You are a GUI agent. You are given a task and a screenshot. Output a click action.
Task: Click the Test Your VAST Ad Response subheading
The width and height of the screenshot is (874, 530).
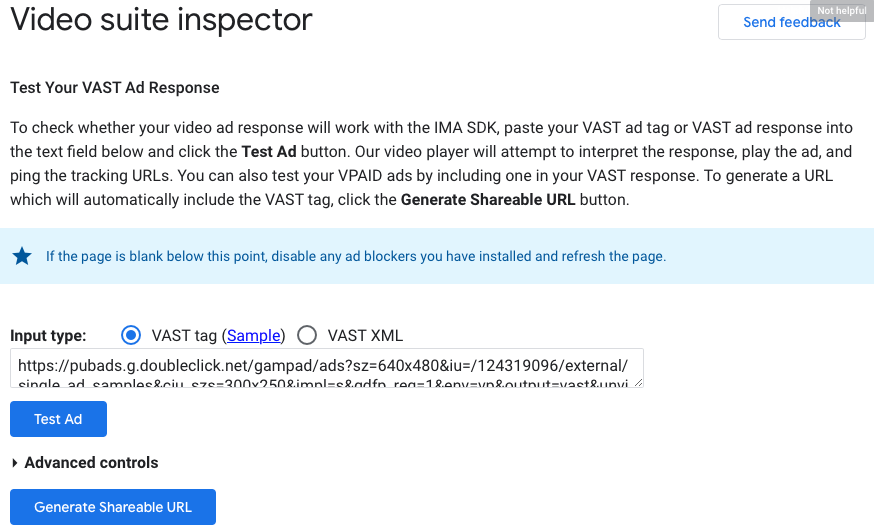114,88
